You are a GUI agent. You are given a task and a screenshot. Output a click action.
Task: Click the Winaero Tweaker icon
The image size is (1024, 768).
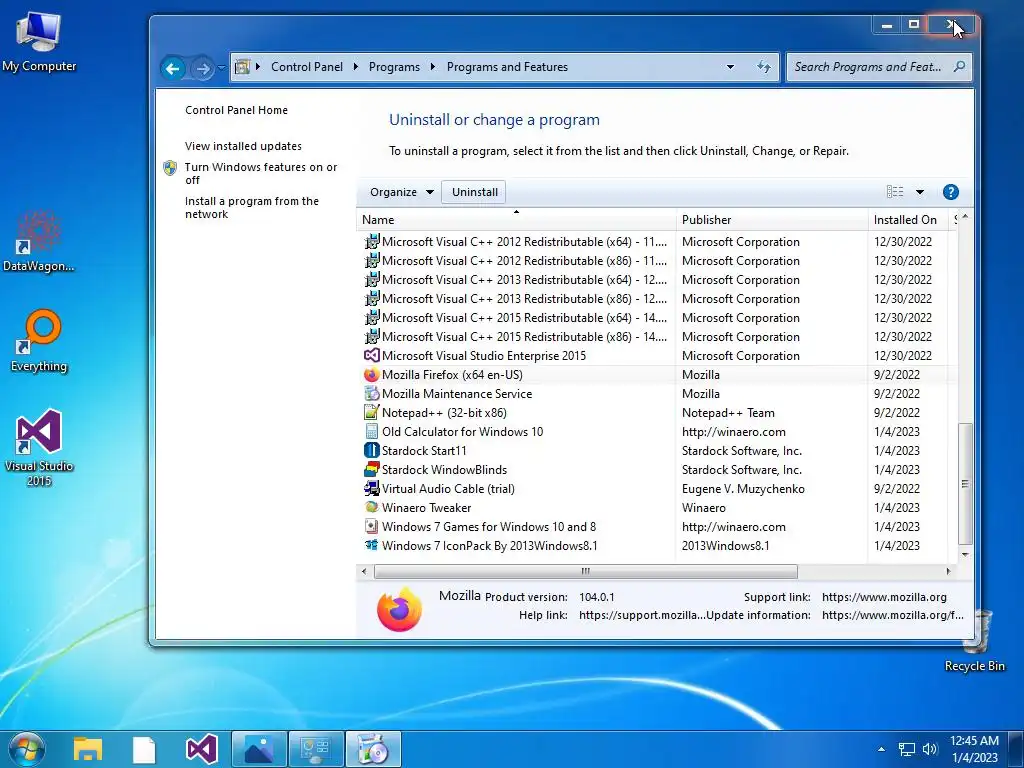point(372,507)
